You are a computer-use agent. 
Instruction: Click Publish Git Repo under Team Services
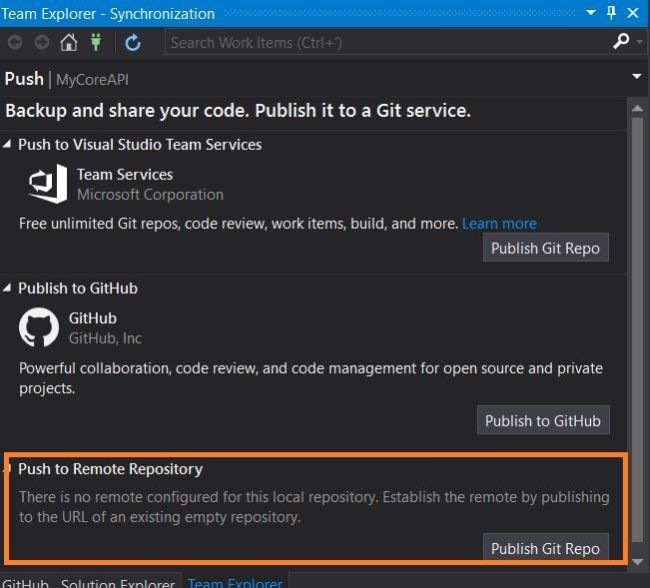click(x=545, y=248)
